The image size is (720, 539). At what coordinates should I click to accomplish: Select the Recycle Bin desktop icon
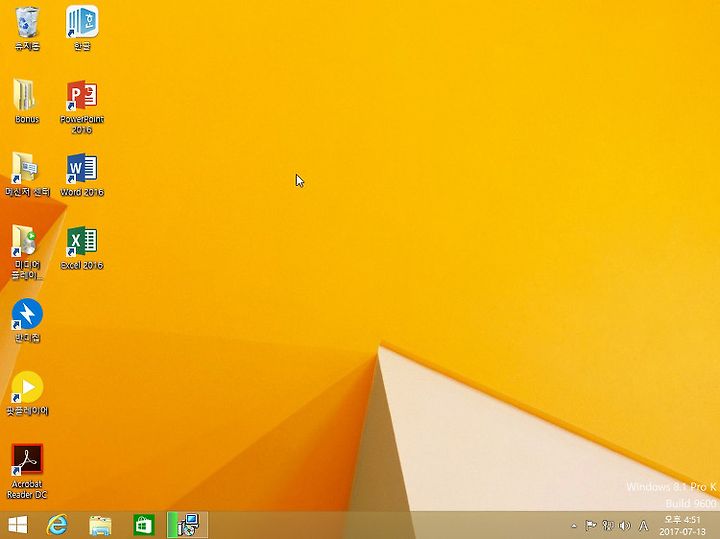(27, 28)
